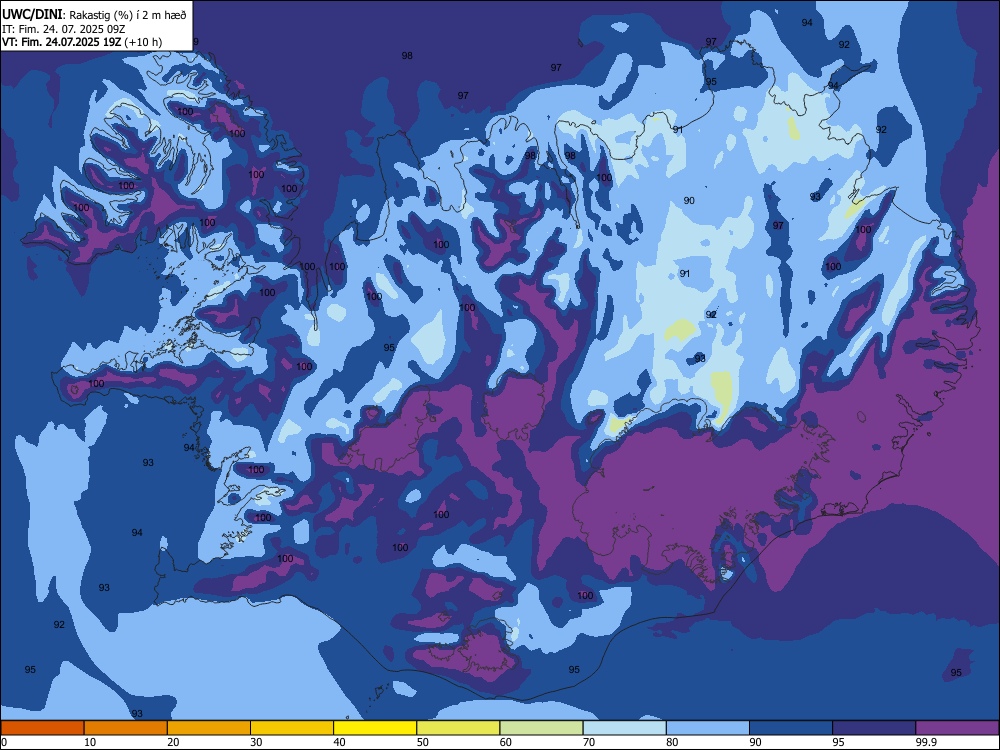1000x750 pixels.
Task: Select the amber 20–30 legend color band
Action: click(209, 728)
